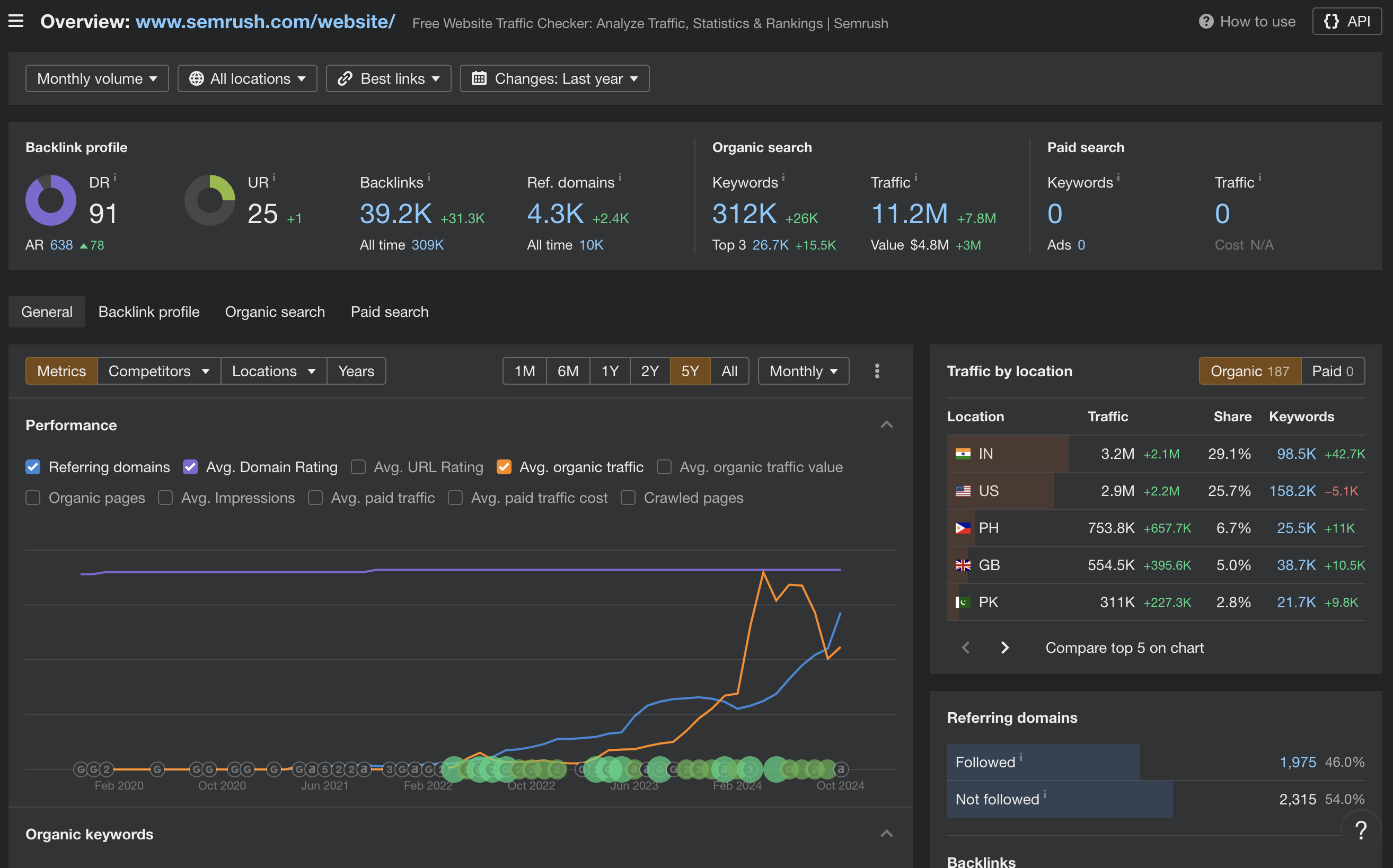Viewport: 1393px width, 868px height.
Task: Click the Pakistan flag icon
Action: pyautogui.click(x=963, y=602)
